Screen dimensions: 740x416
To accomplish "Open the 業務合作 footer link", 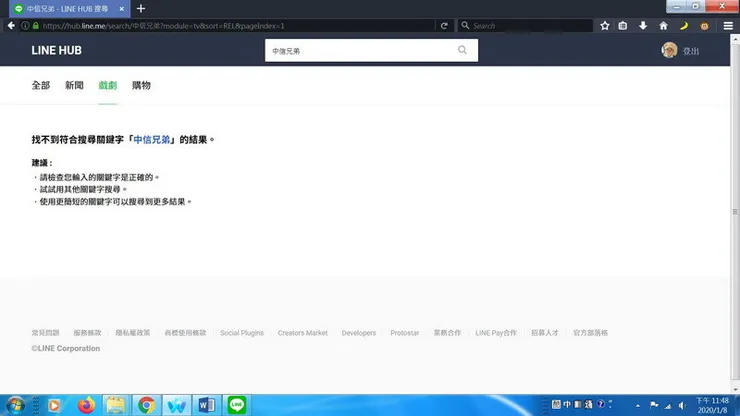I will [x=447, y=333].
